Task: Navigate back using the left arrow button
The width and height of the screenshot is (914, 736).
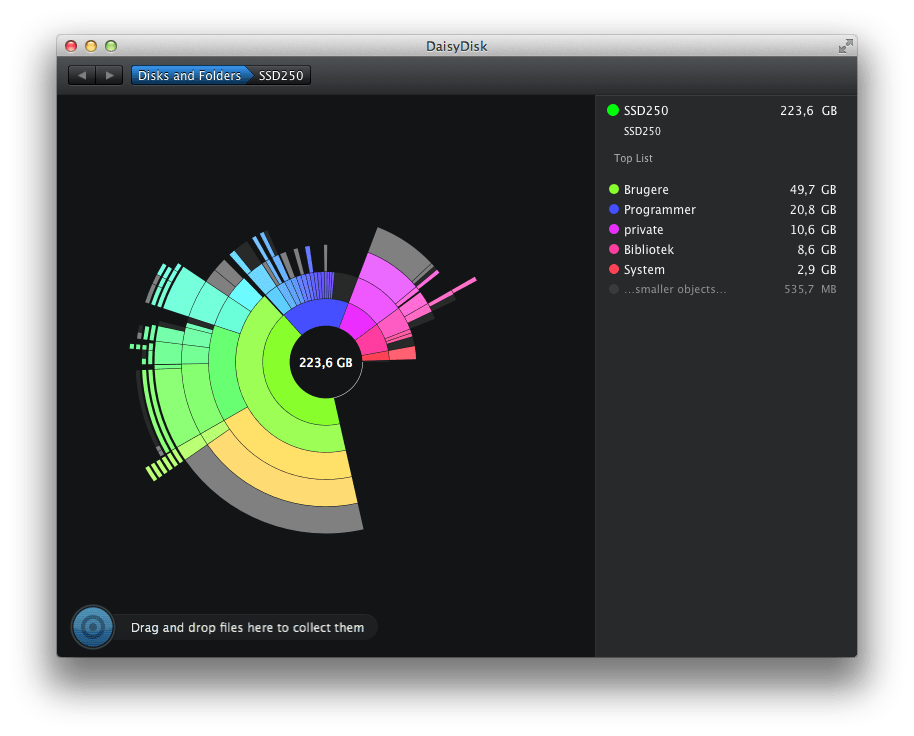Action: click(81, 74)
